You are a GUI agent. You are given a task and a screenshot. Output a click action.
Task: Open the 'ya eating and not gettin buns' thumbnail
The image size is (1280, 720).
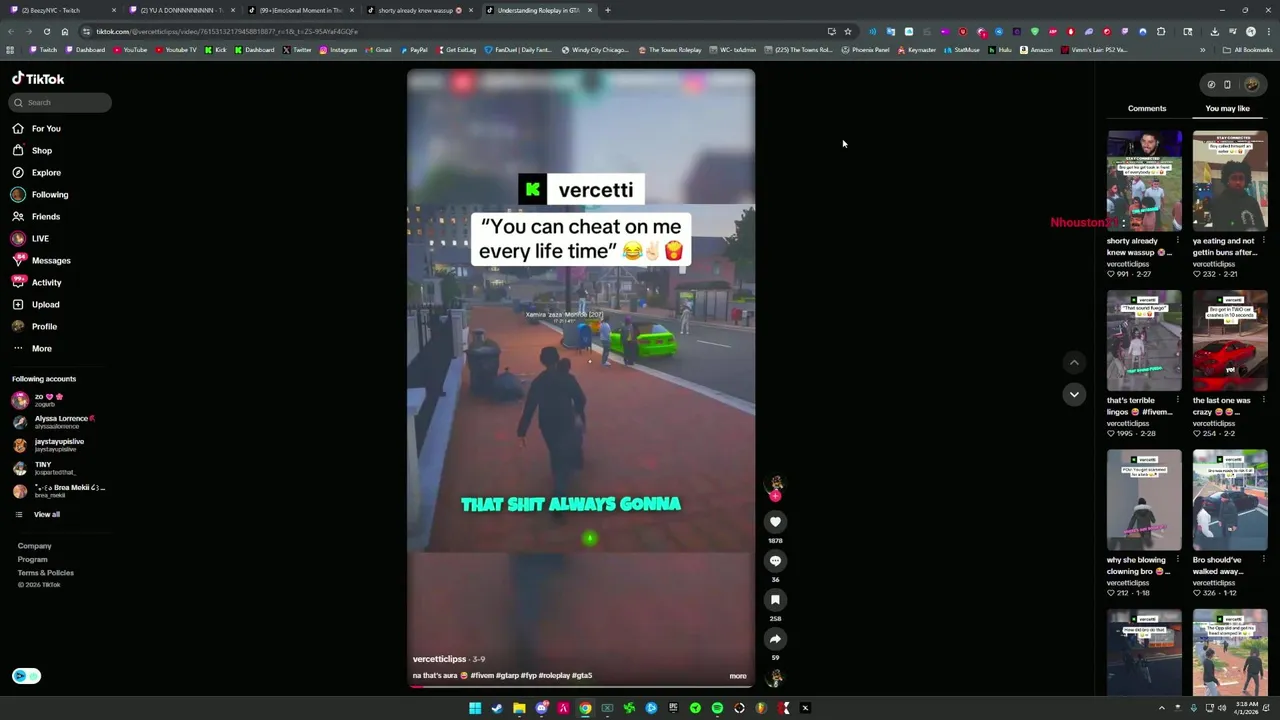(1230, 181)
